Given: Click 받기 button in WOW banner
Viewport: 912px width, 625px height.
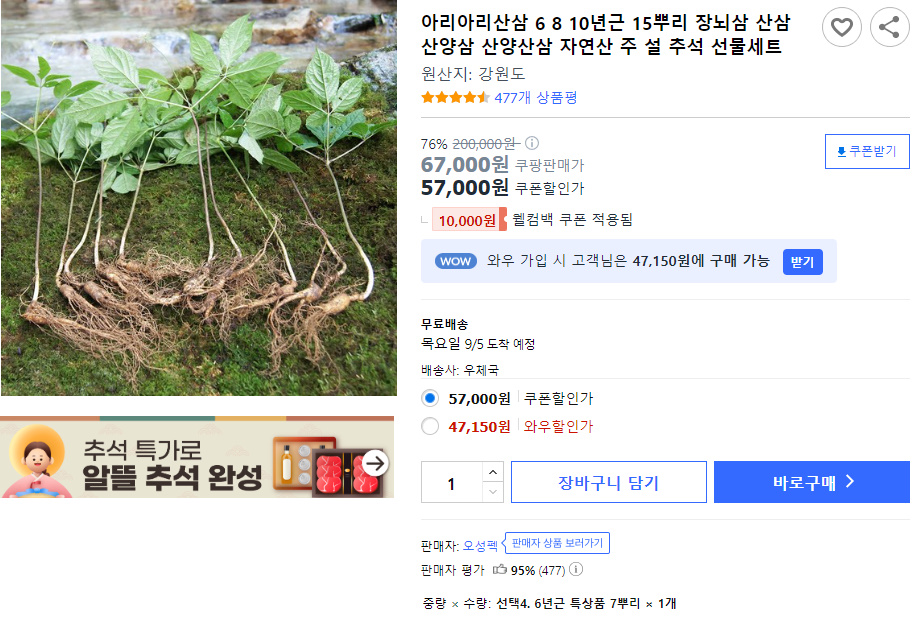Looking at the screenshot, I should pos(802,262).
